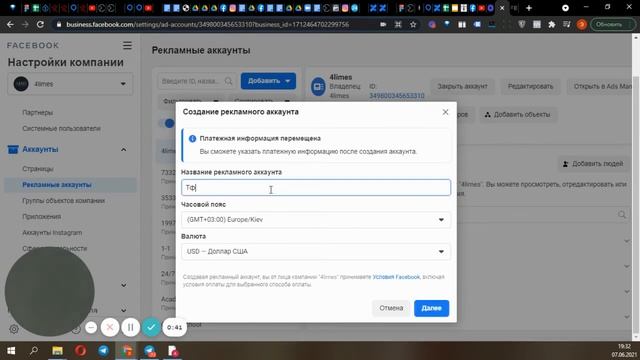This screenshot has width=640, height=360.
Task: Click the Отмена button
Action: 391,308
